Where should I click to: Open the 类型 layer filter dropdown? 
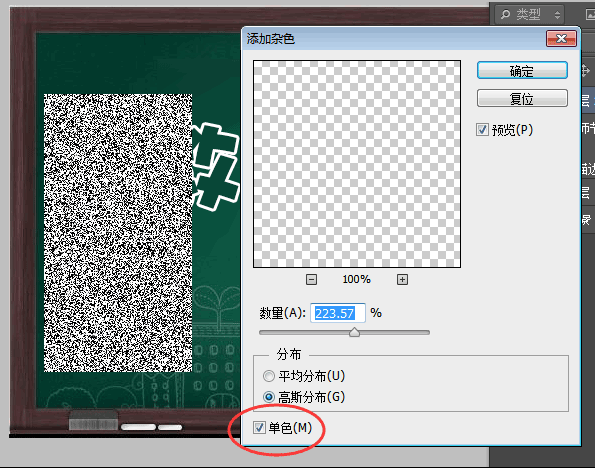[x=530, y=15]
